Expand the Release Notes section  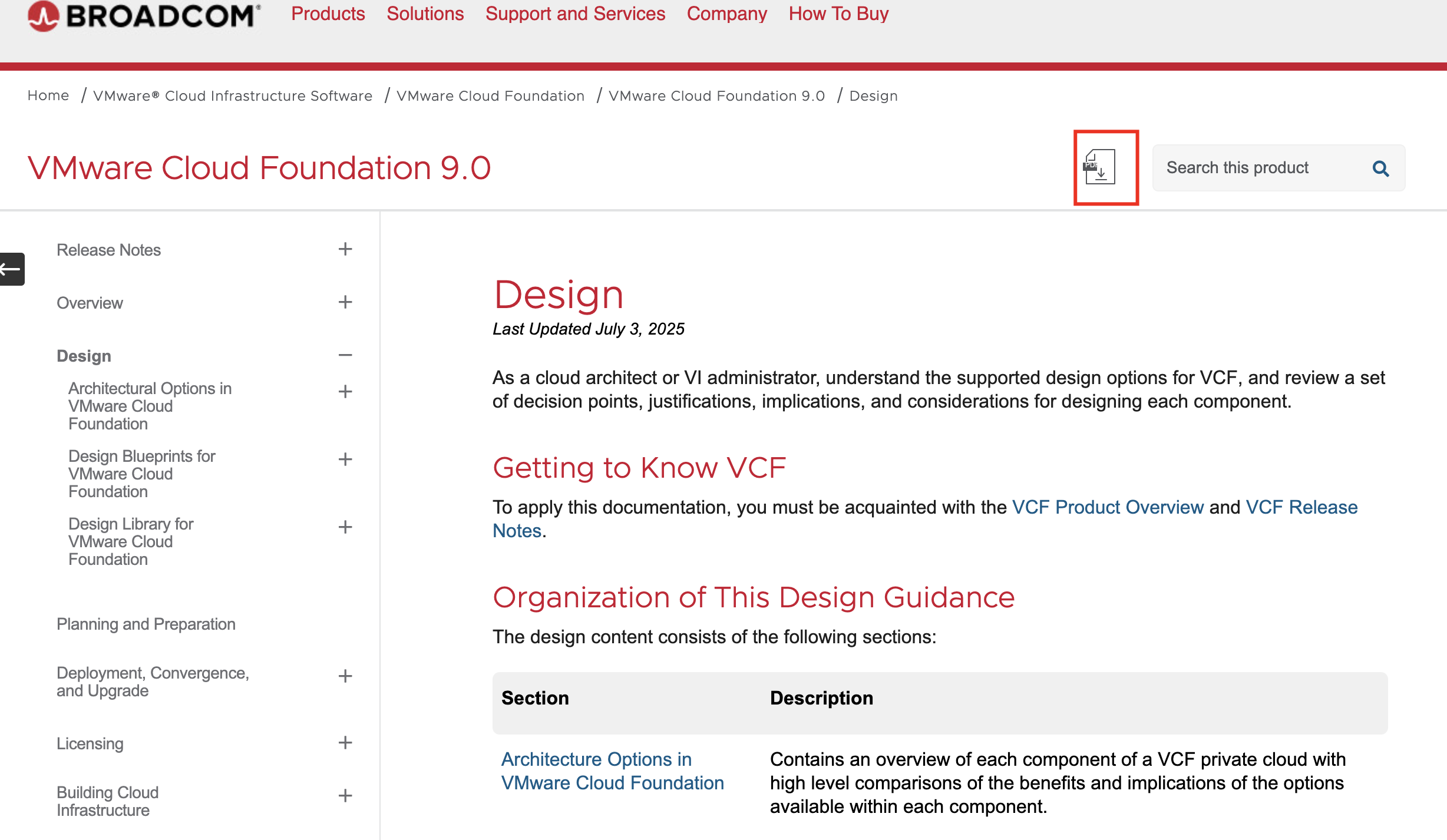pos(345,249)
